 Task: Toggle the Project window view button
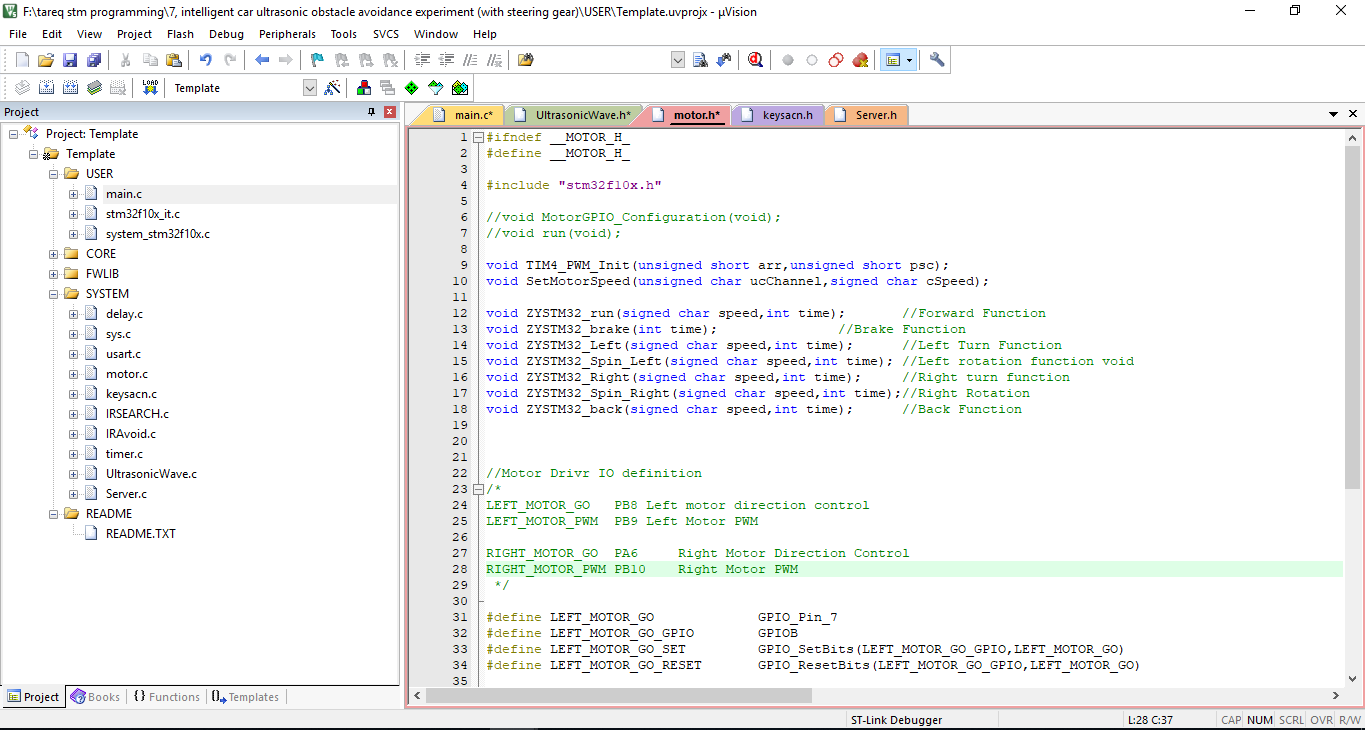891,60
